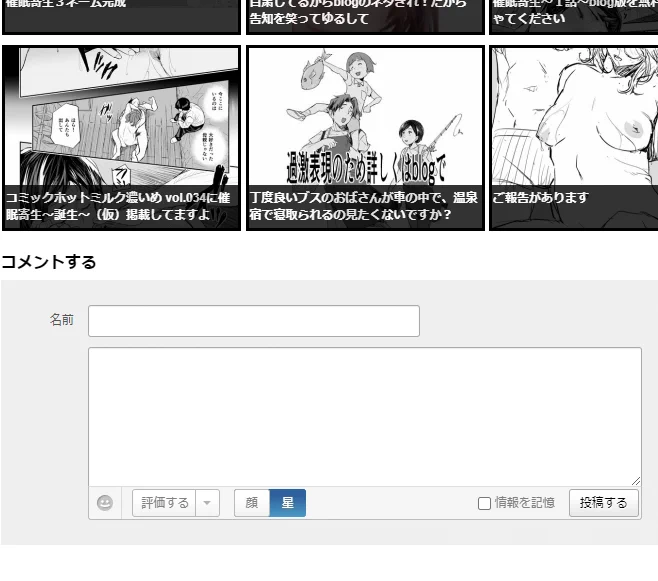Open the 告知を笑ってゆるして article card
Viewport: 658px width, 581px height.
(365, 17)
